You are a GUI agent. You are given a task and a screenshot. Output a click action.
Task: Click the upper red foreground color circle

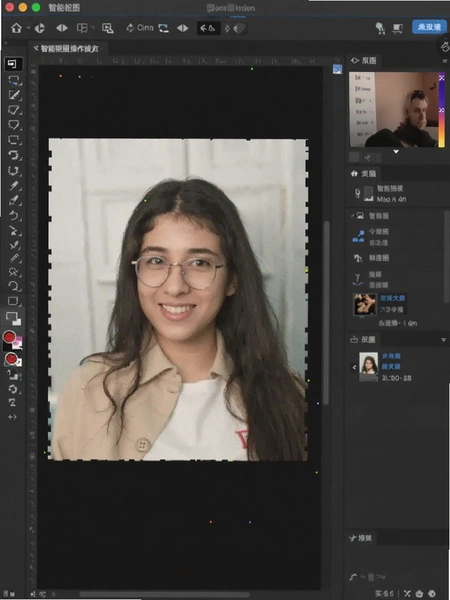[x=9, y=337]
